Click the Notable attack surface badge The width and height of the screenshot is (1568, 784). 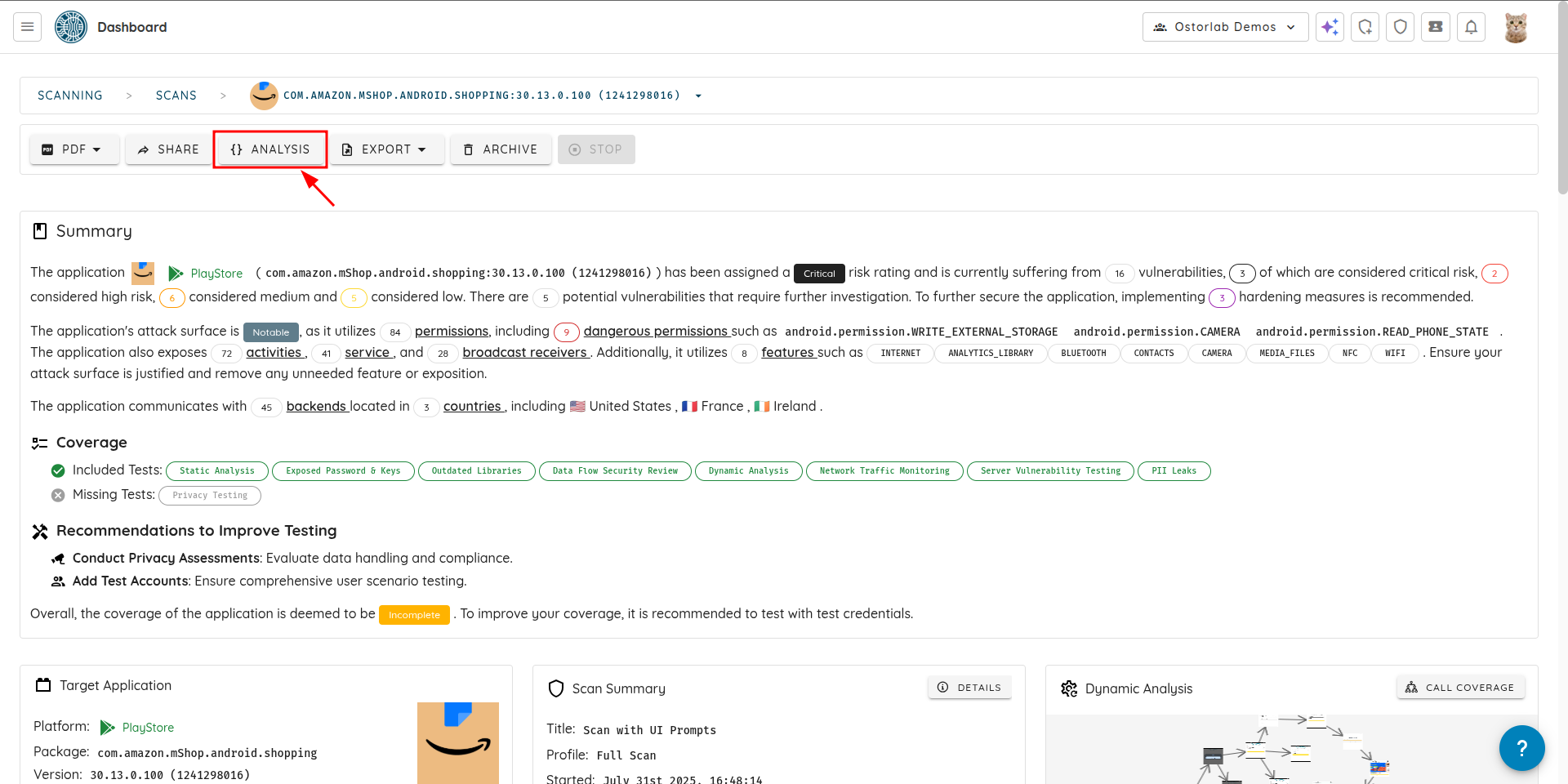click(x=271, y=332)
